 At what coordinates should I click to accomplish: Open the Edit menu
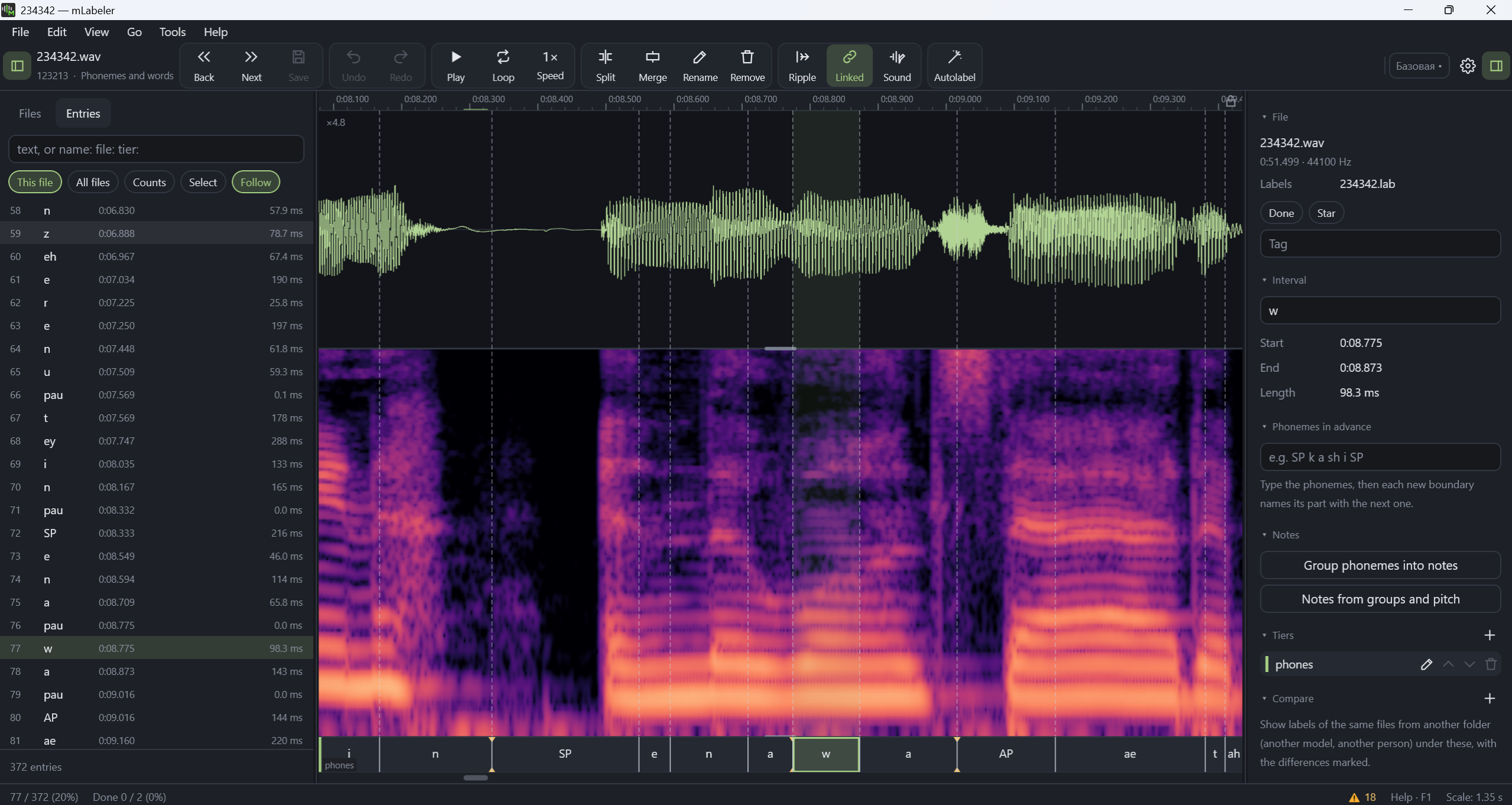pos(57,32)
